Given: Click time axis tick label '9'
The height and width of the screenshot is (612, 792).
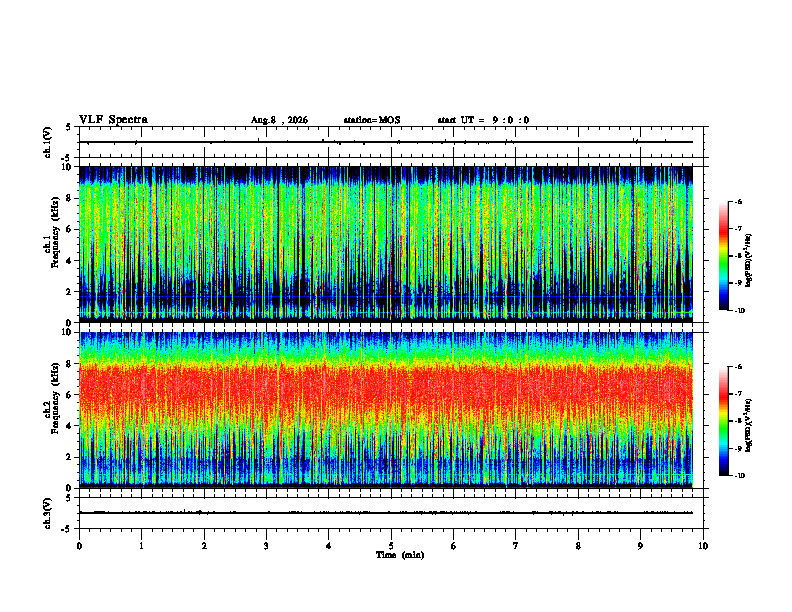Looking at the screenshot, I should click(x=640, y=546).
